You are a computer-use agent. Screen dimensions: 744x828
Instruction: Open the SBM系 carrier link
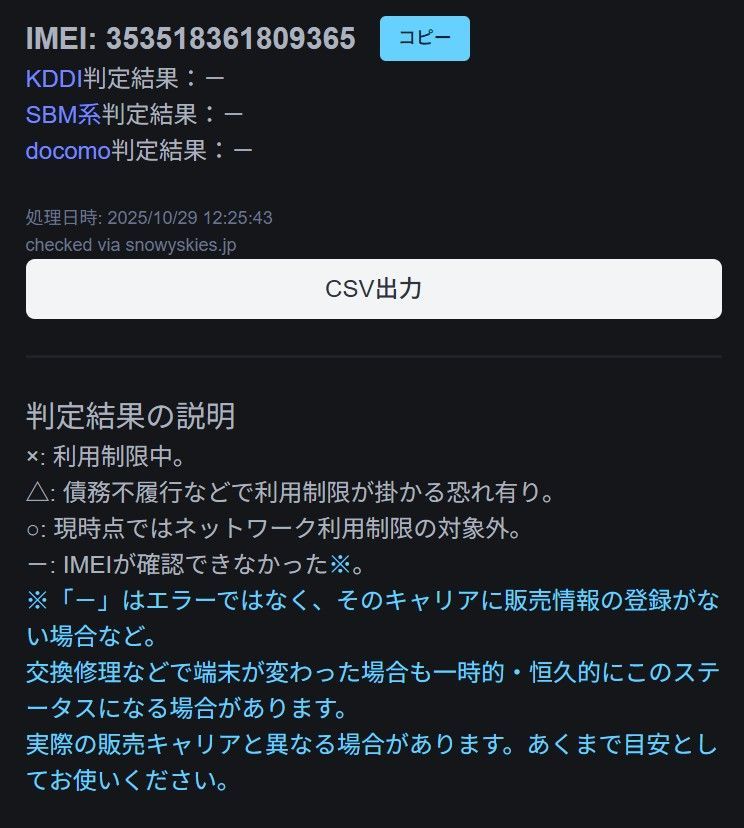tap(63, 115)
